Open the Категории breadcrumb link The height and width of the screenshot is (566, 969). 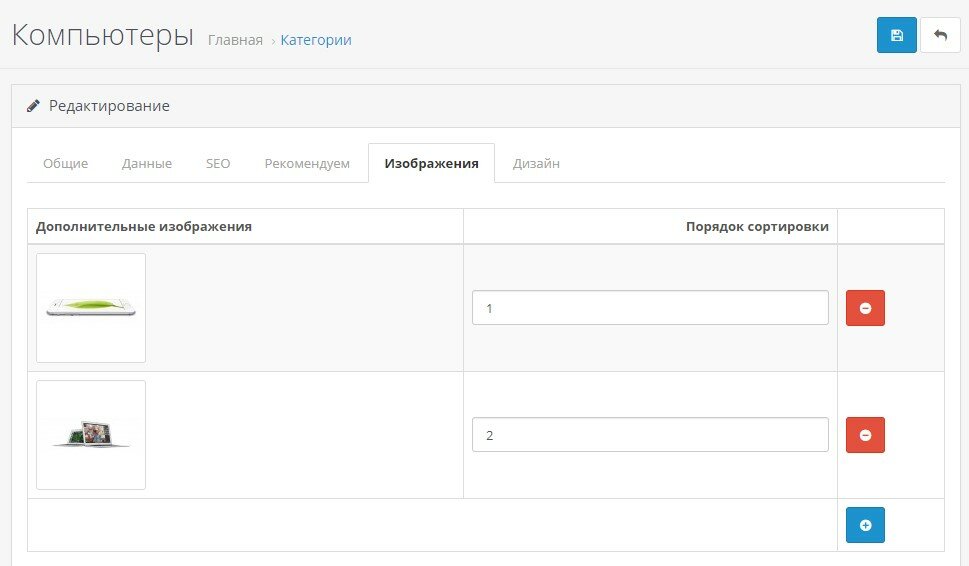click(x=316, y=40)
